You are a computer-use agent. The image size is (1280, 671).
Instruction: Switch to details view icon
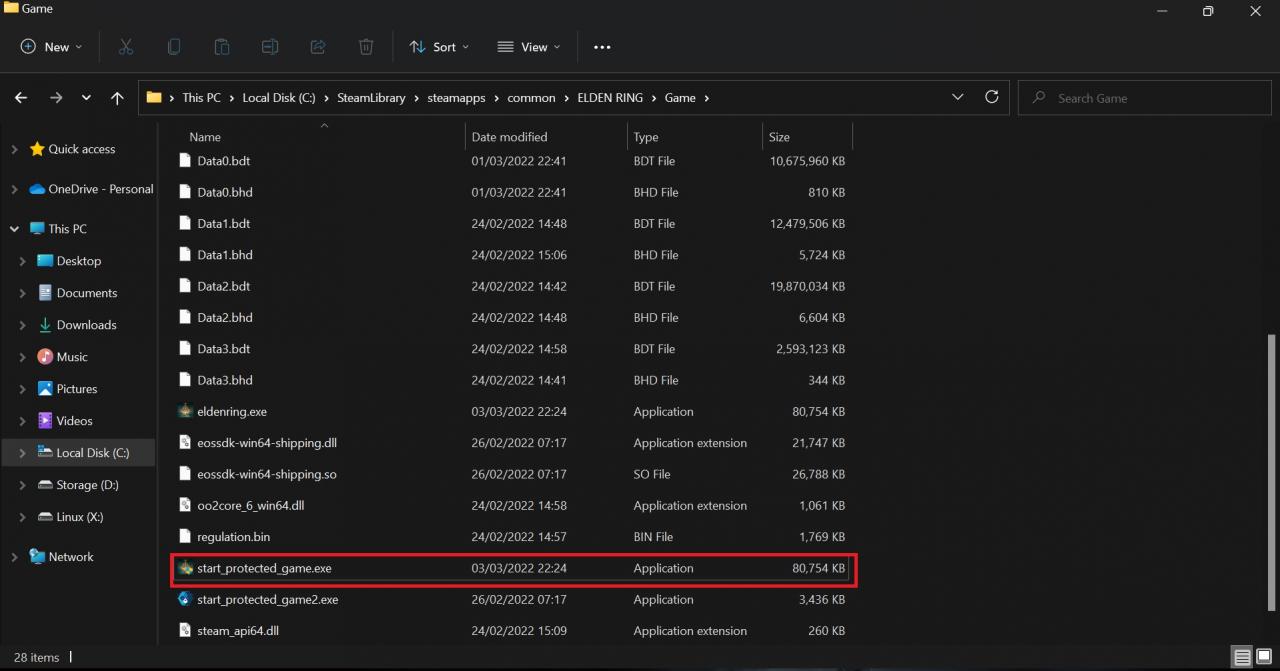pos(1242,657)
